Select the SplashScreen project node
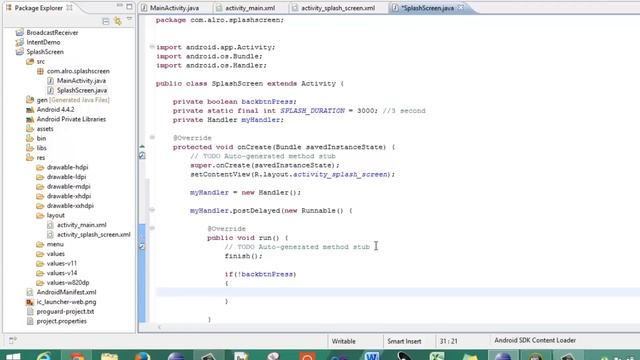 tap(45, 52)
